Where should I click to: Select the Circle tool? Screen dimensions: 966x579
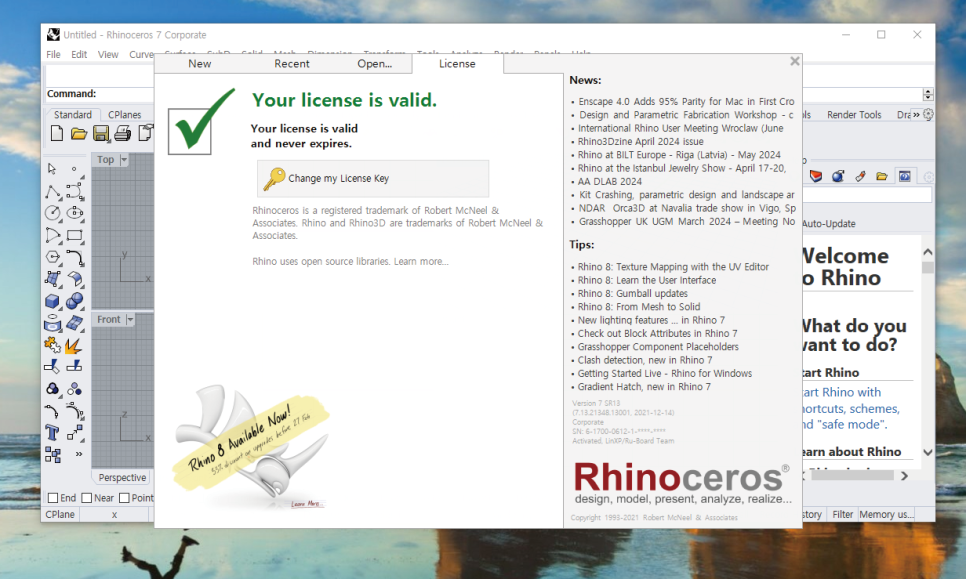click(x=53, y=213)
